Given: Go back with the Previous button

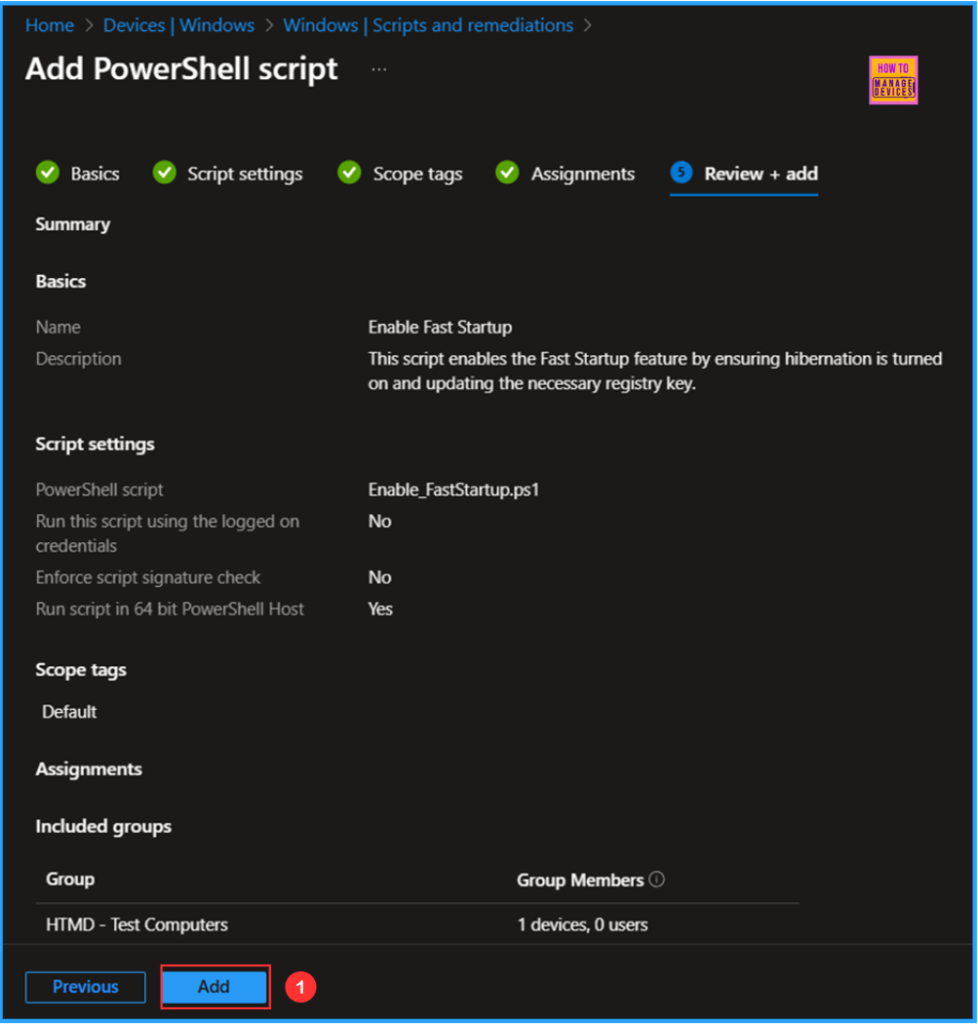Looking at the screenshot, I should click(86, 987).
